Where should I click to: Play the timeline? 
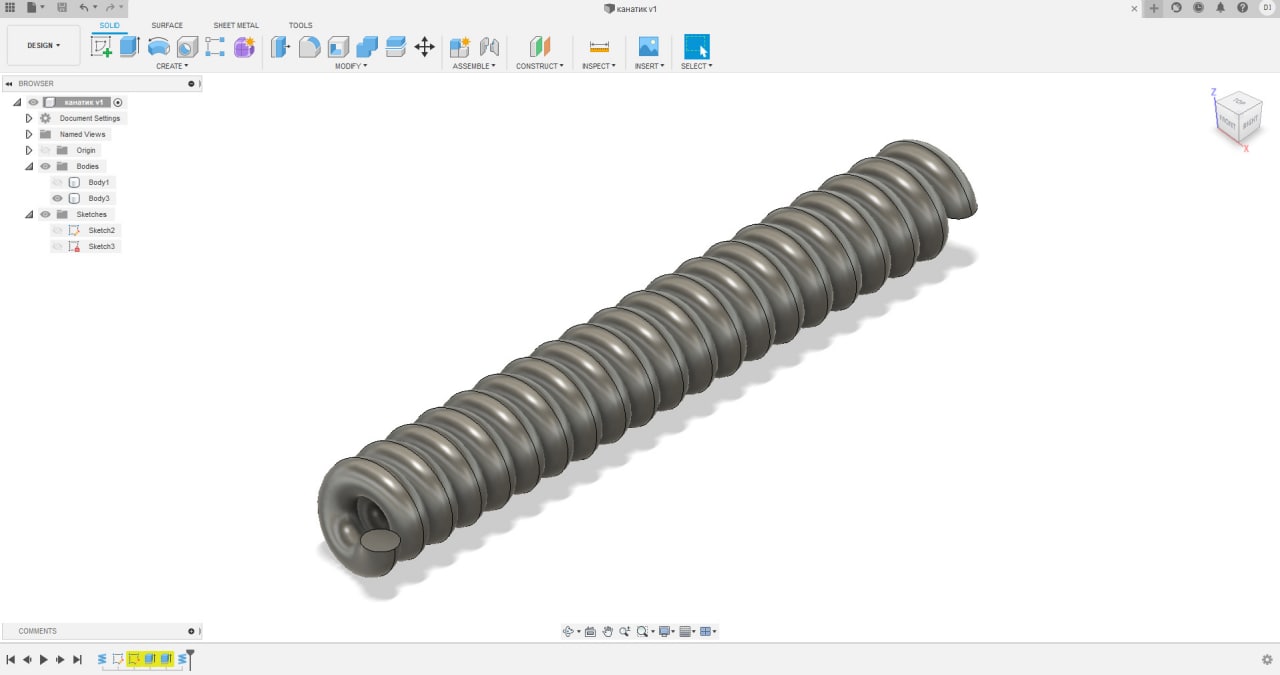(44, 659)
